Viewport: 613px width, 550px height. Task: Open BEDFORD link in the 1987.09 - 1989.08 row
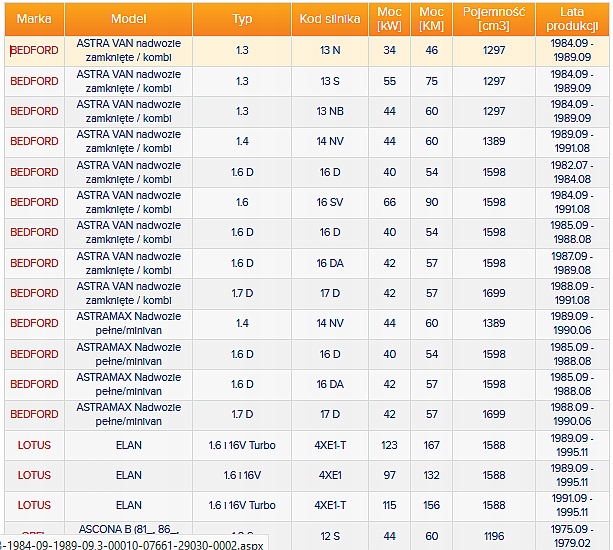pos(34,263)
